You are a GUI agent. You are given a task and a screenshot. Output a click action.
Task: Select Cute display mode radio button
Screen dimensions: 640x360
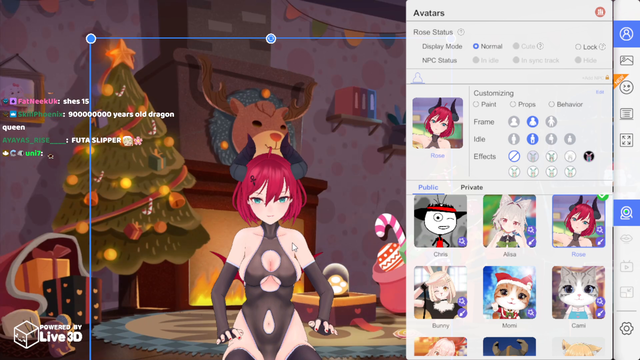click(516, 46)
